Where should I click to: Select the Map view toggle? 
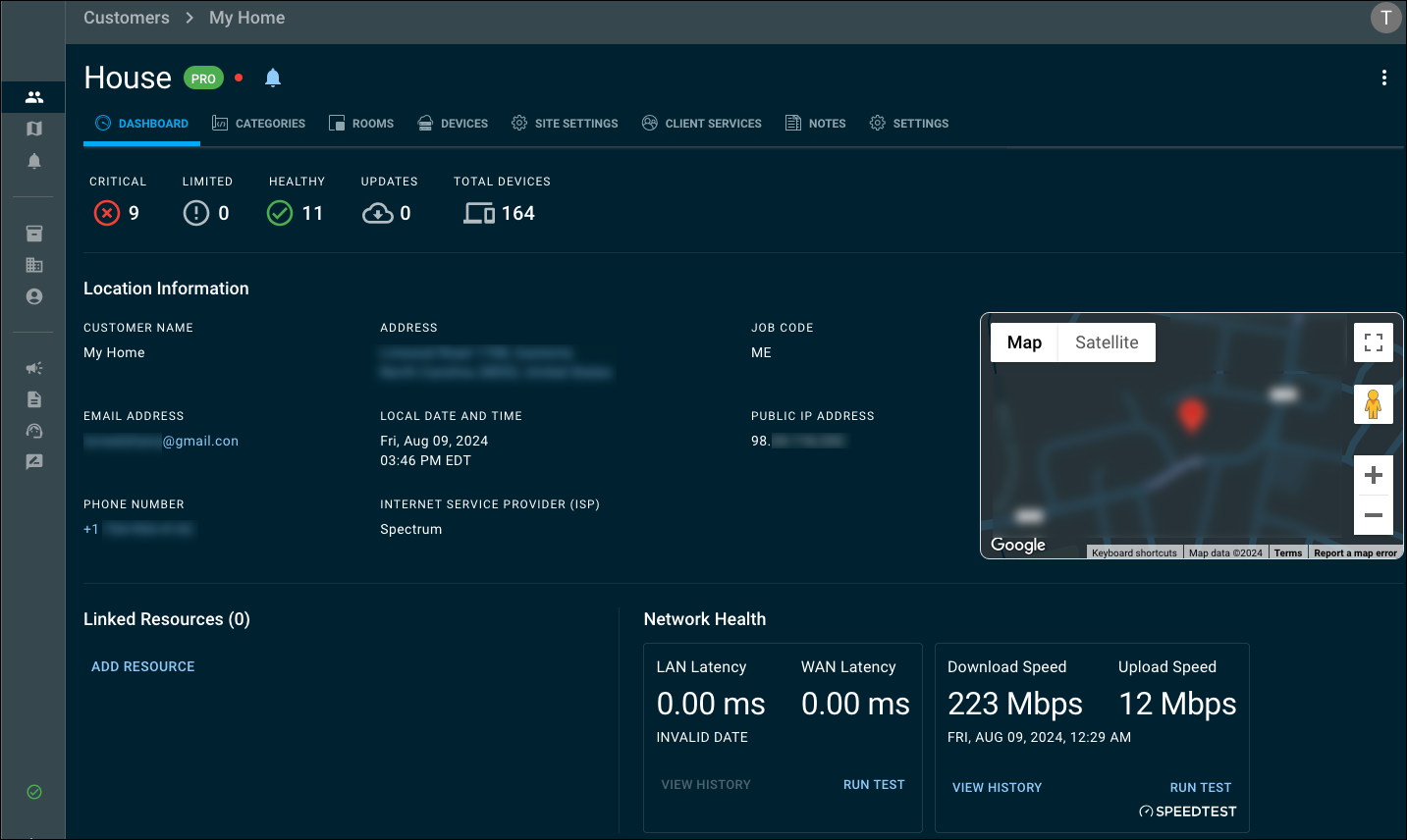tap(1023, 342)
